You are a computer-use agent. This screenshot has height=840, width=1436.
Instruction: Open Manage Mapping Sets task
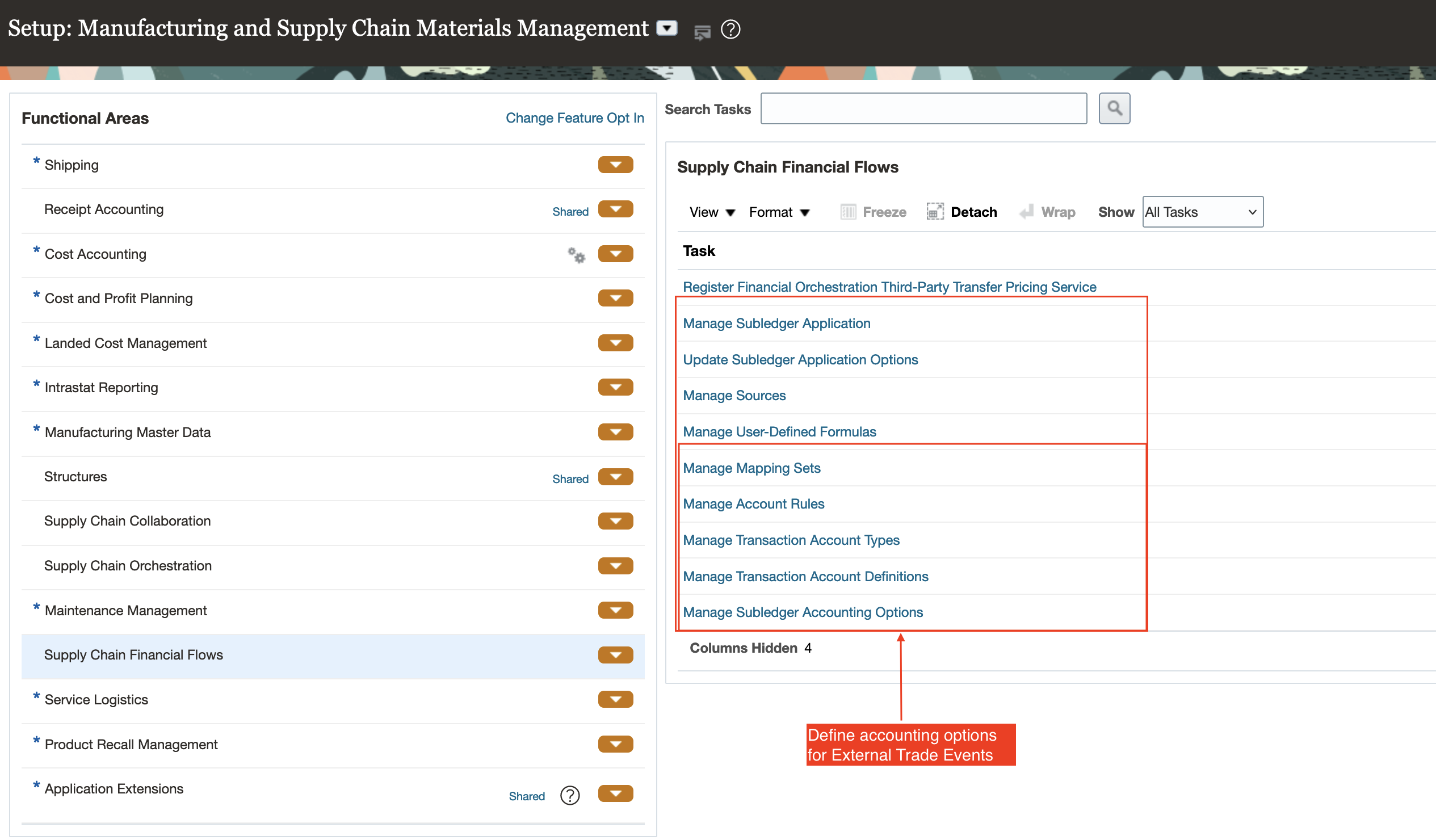click(x=751, y=468)
